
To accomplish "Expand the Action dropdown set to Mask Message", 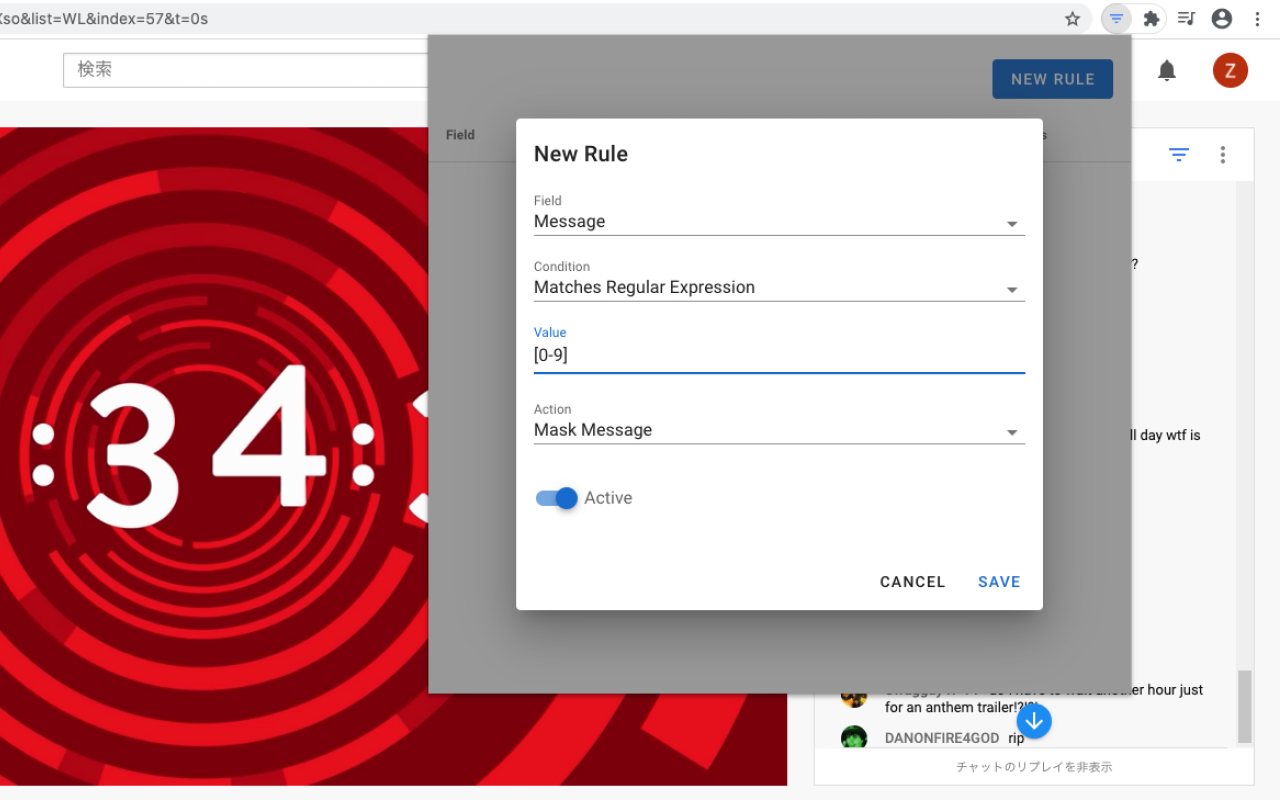I will [x=779, y=431].
